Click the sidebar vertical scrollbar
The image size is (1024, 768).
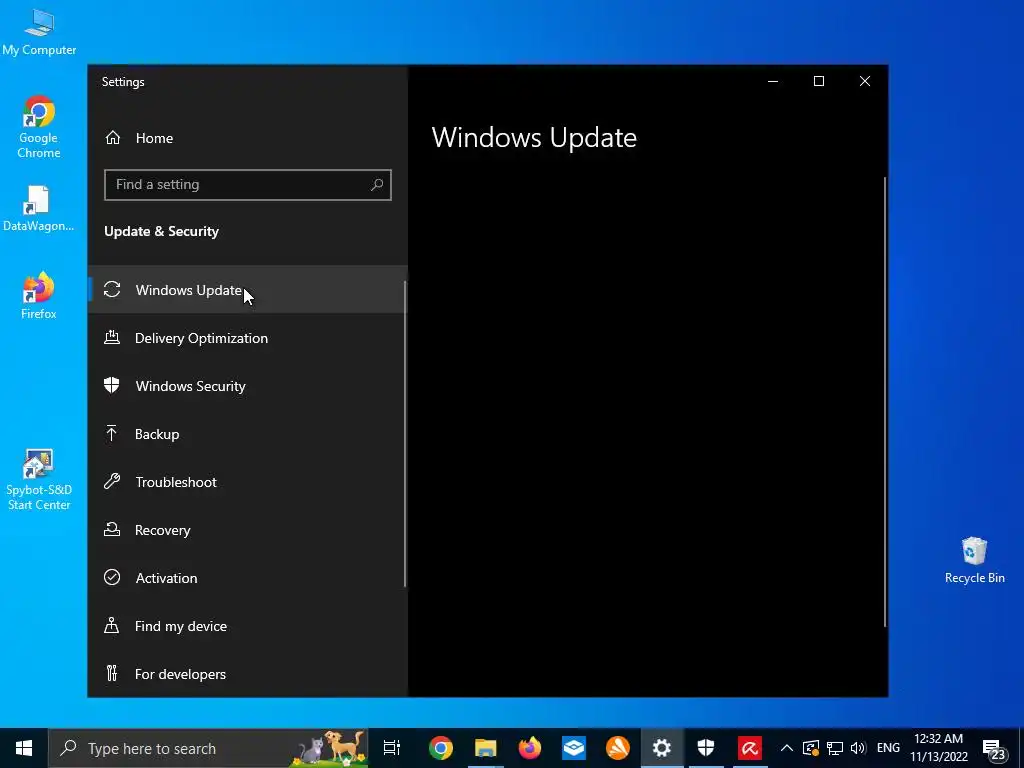(405, 434)
